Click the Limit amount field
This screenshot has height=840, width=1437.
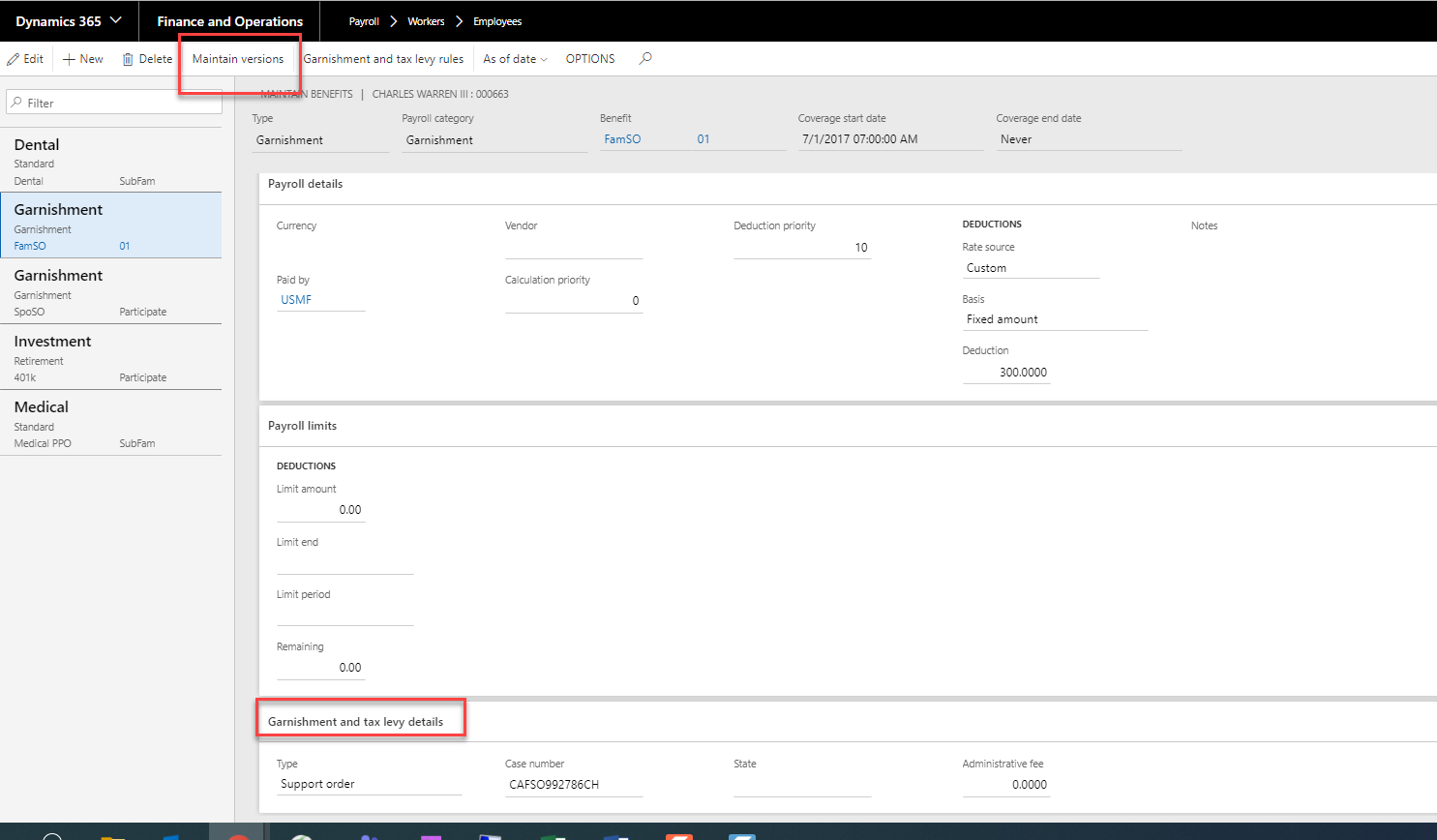(320, 510)
